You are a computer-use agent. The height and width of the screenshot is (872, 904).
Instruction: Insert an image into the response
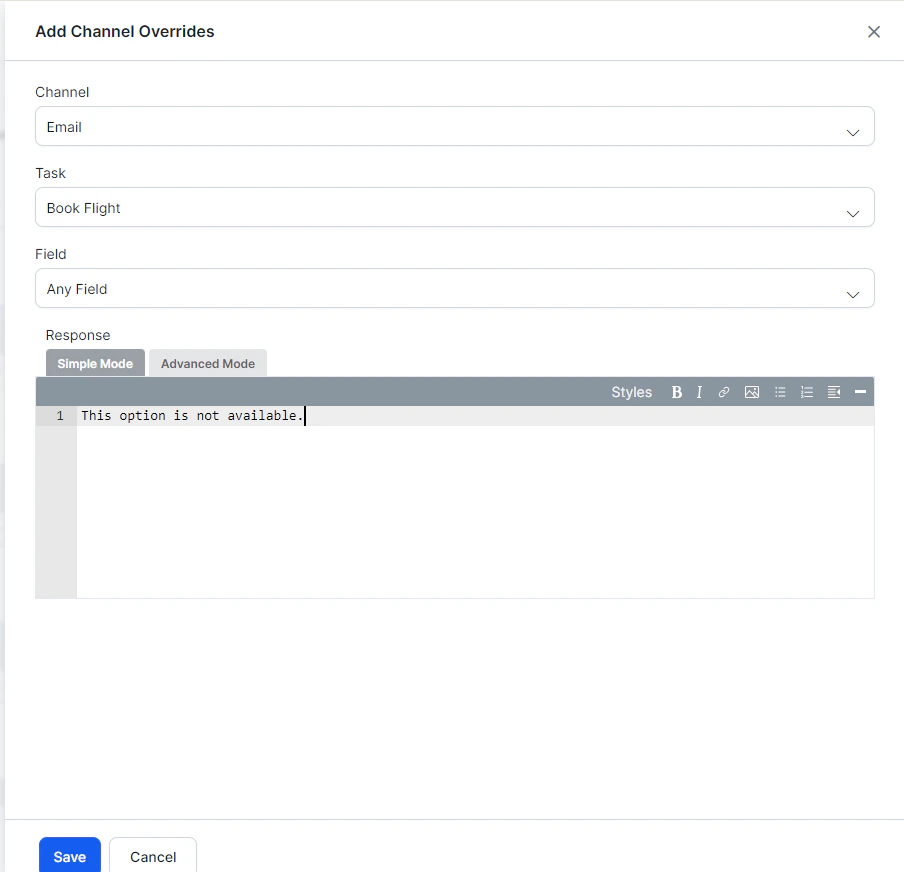pos(752,392)
